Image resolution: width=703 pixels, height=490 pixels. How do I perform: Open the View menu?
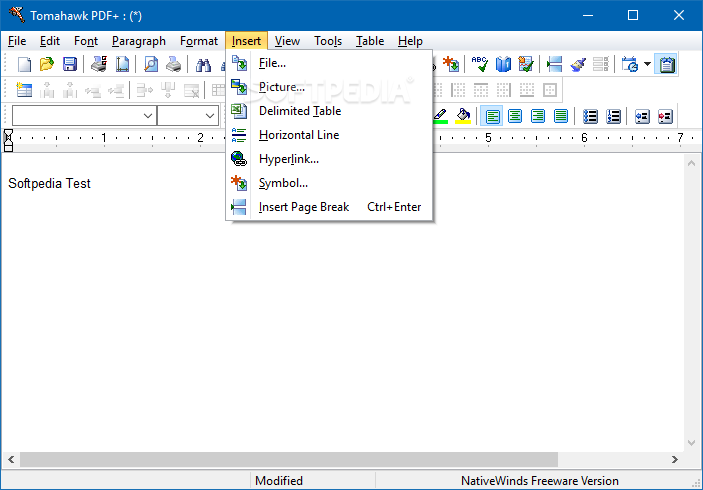(287, 41)
